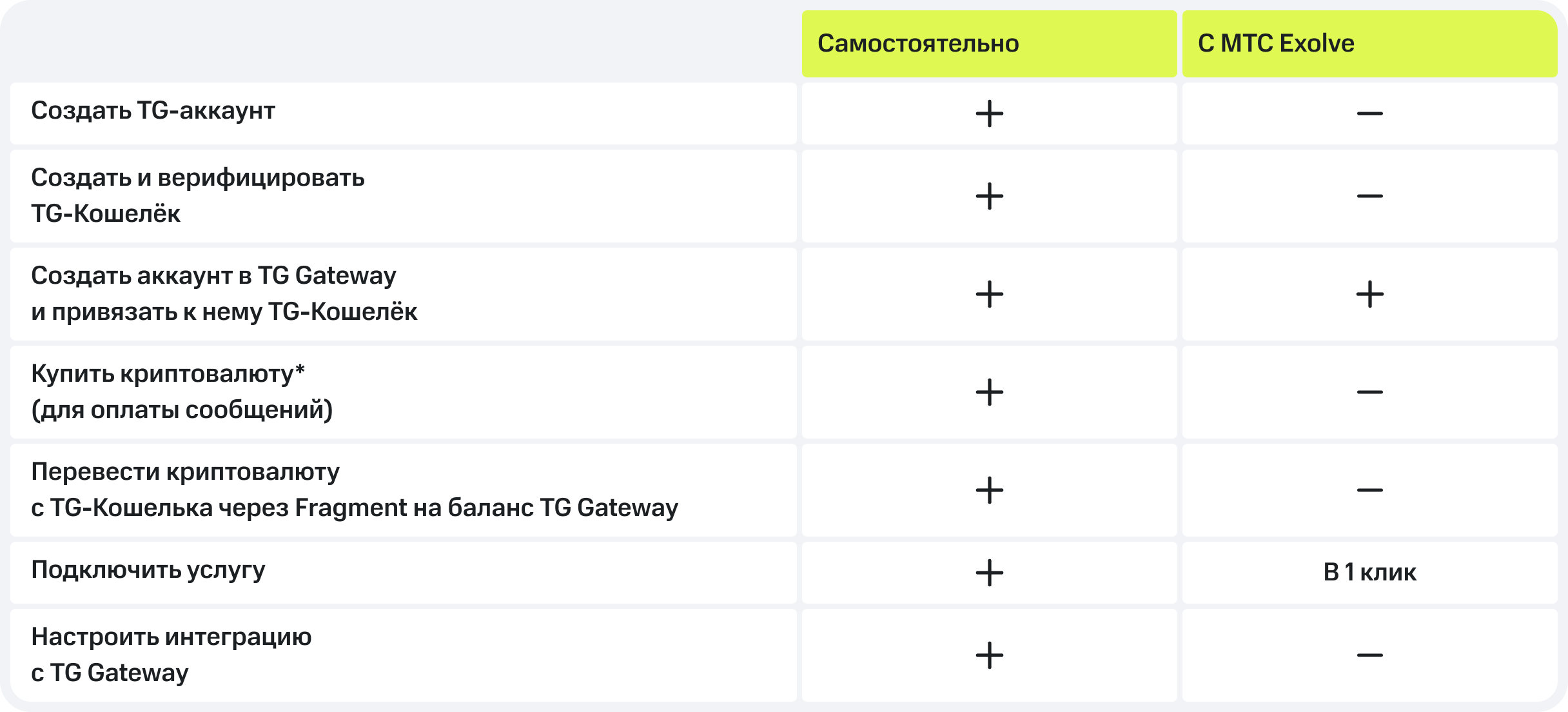Viewport: 1568px width, 712px height.
Task: Click the МТС Exolve minus in TG-Кошелёк verification row
Action: [x=1369, y=196]
